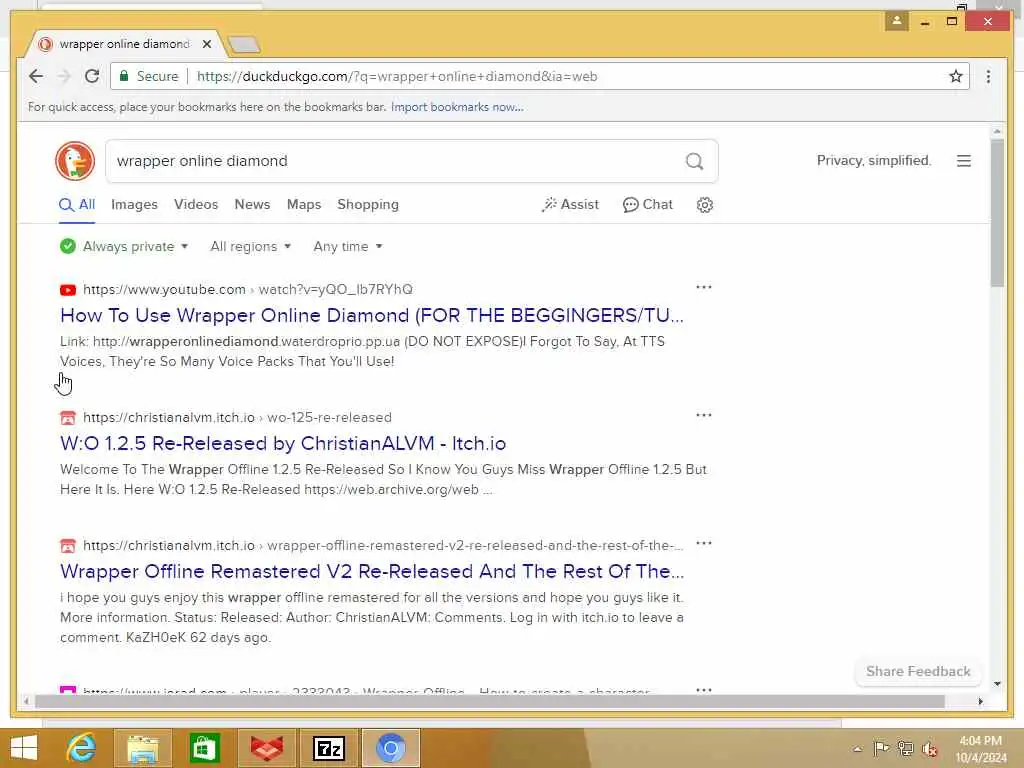Click the Chromium taskbar icon
This screenshot has height=768, width=1024.
pos(391,748)
